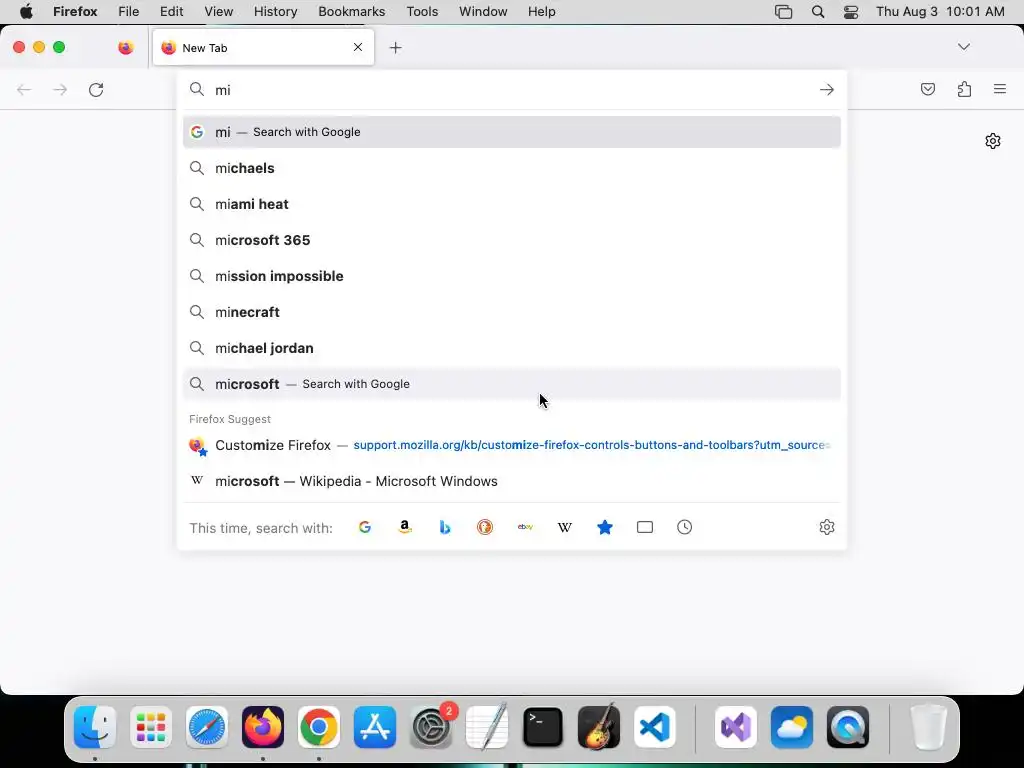Open Control Center in menu bar
The height and width of the screenshot is (768, 1024).
pos(850,12)
